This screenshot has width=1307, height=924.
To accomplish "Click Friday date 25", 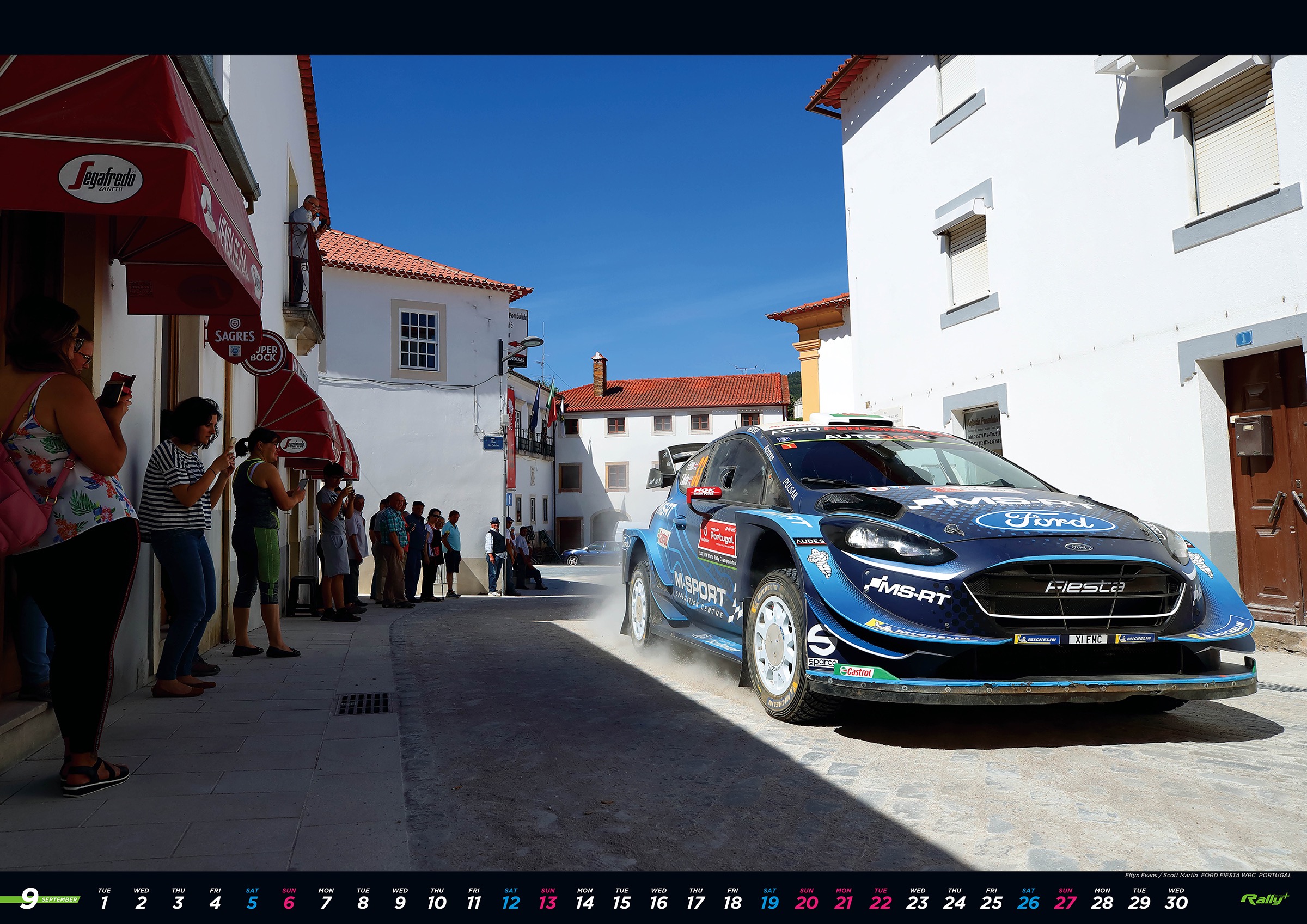I will coord(992,902).
